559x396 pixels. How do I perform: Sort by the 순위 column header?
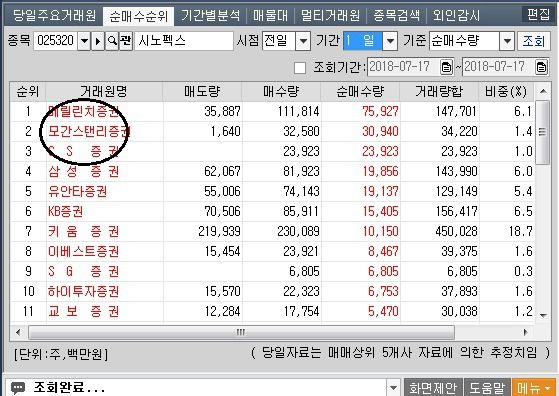point(28,92)
